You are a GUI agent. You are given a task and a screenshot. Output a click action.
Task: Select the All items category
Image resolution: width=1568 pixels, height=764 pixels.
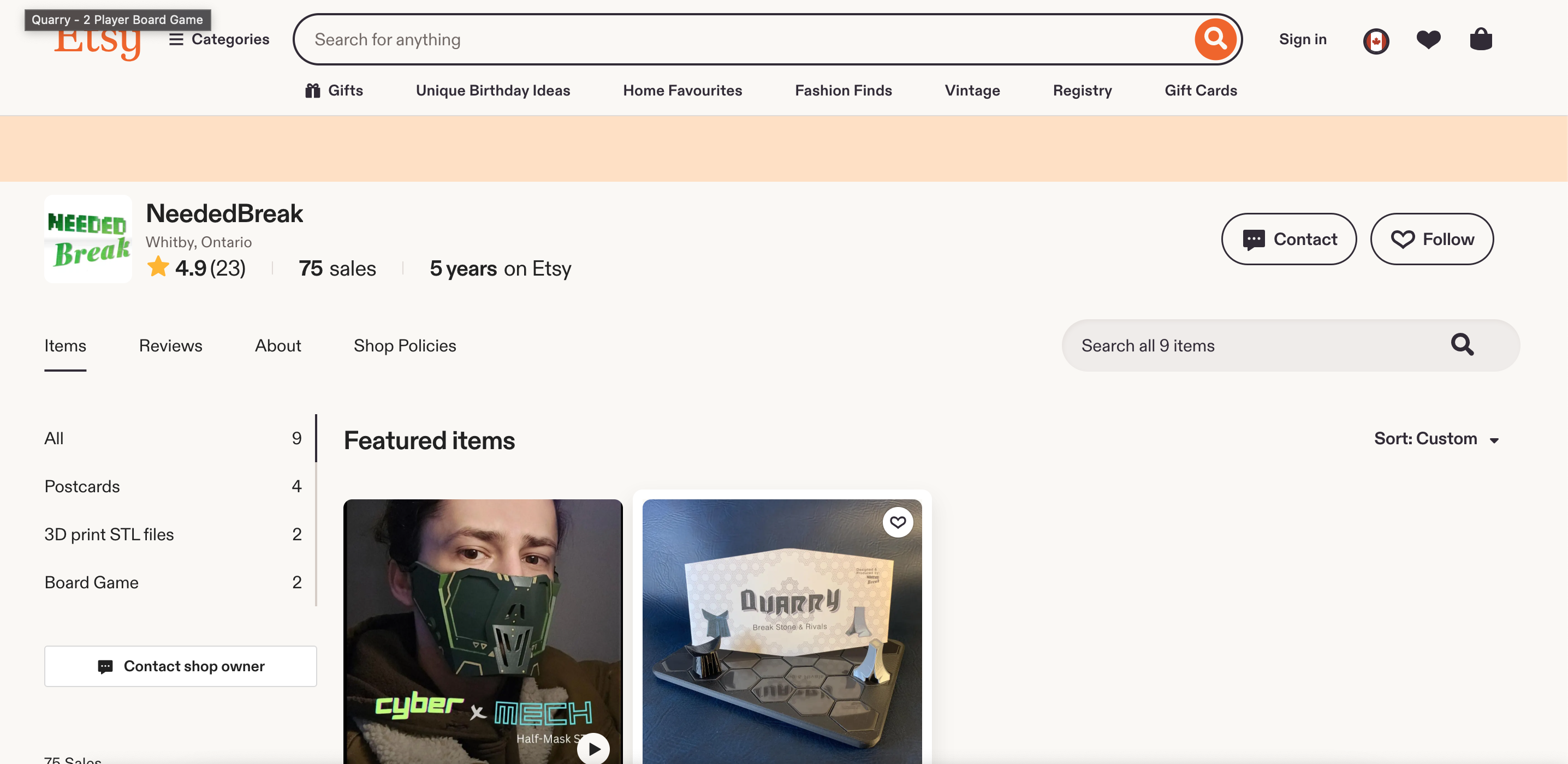pyautogui.click(x=173, y=438)
